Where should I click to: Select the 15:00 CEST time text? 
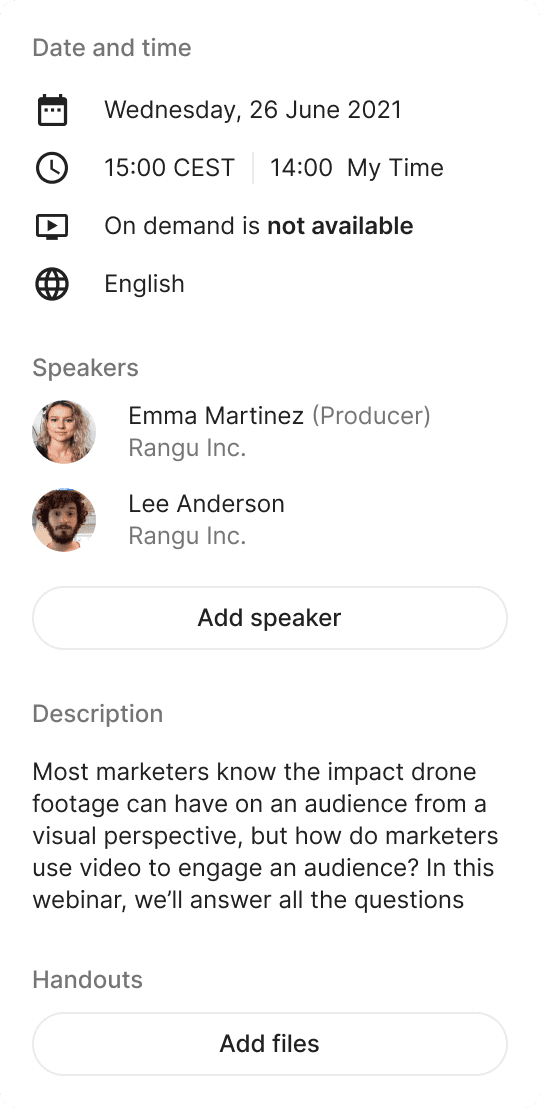[x=170, y=168]
